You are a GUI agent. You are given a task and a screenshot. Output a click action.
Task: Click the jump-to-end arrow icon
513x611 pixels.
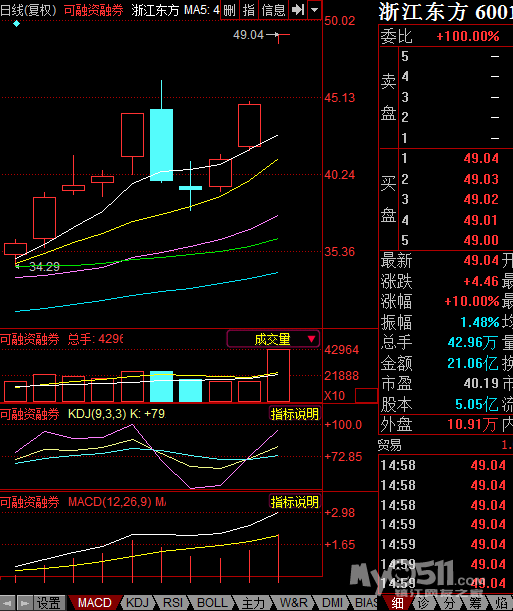(298, 10)
